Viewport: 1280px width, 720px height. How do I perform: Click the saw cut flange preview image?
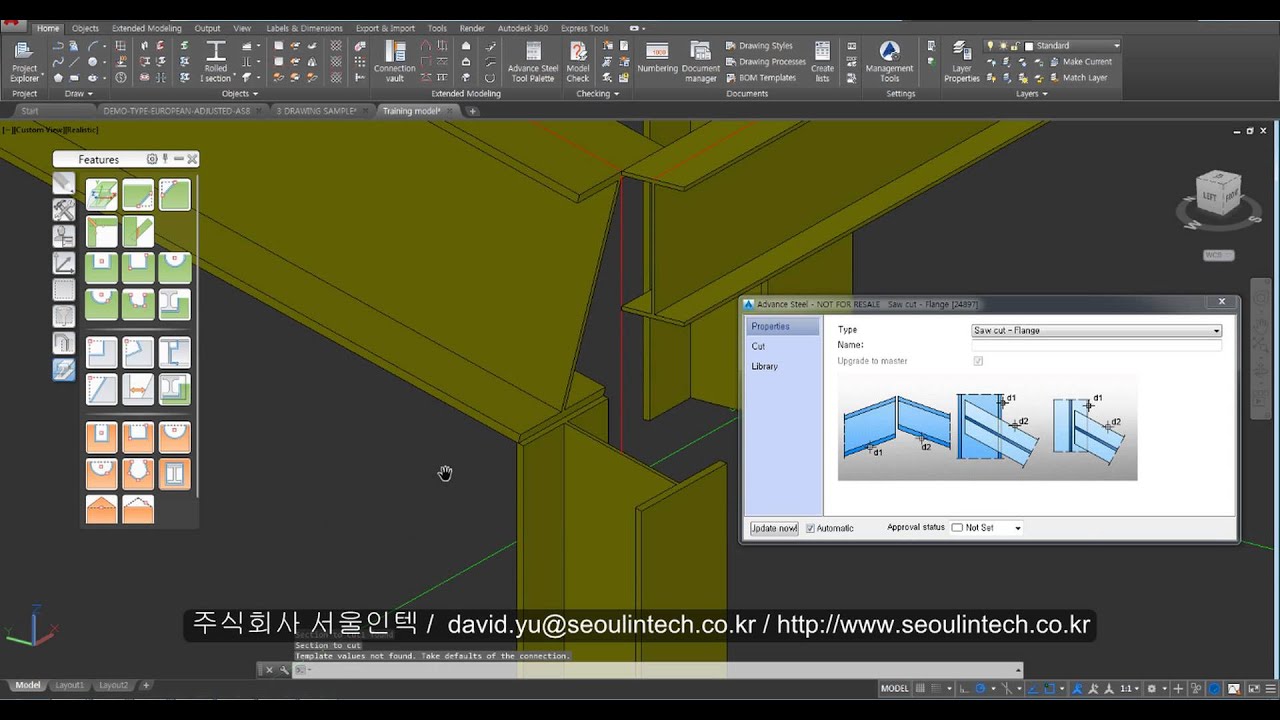point(987,427)
